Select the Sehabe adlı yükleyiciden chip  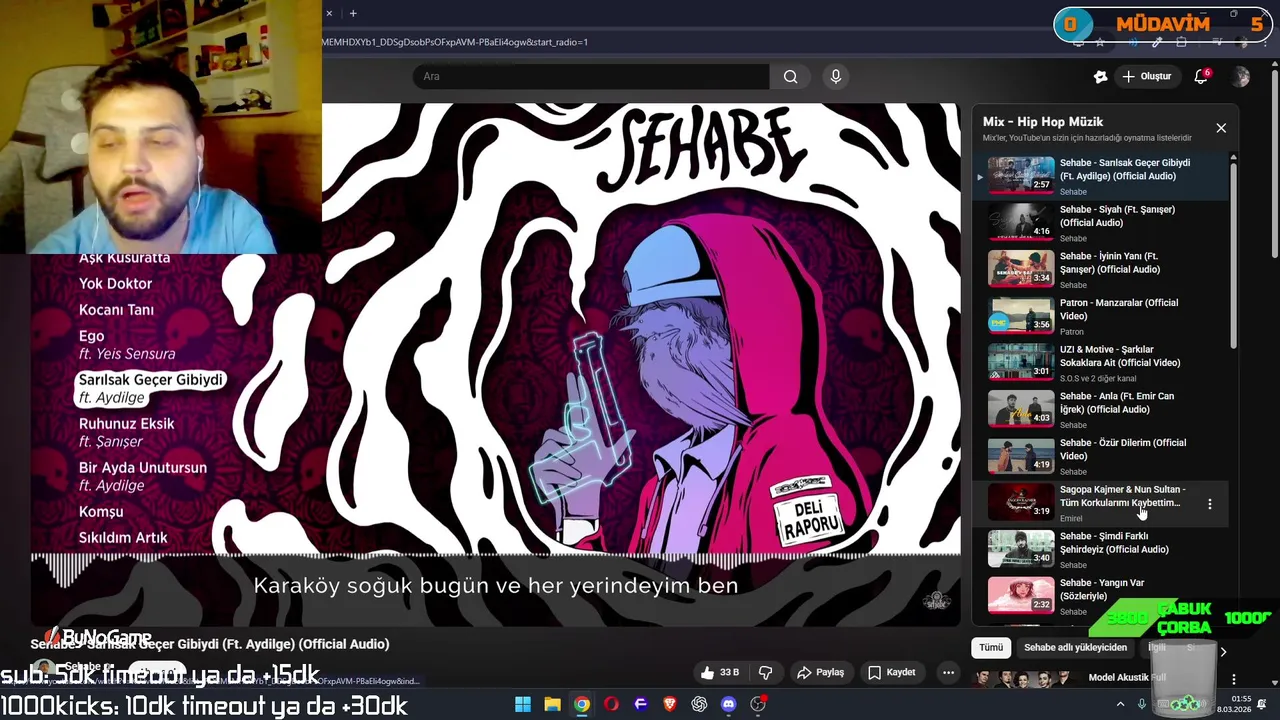pyautogui.click(x=1075, y=647)
